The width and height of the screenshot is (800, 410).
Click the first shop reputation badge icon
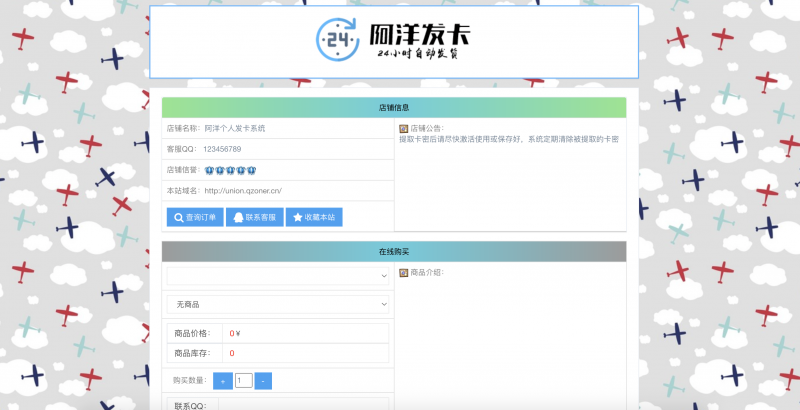pos(208,170)
